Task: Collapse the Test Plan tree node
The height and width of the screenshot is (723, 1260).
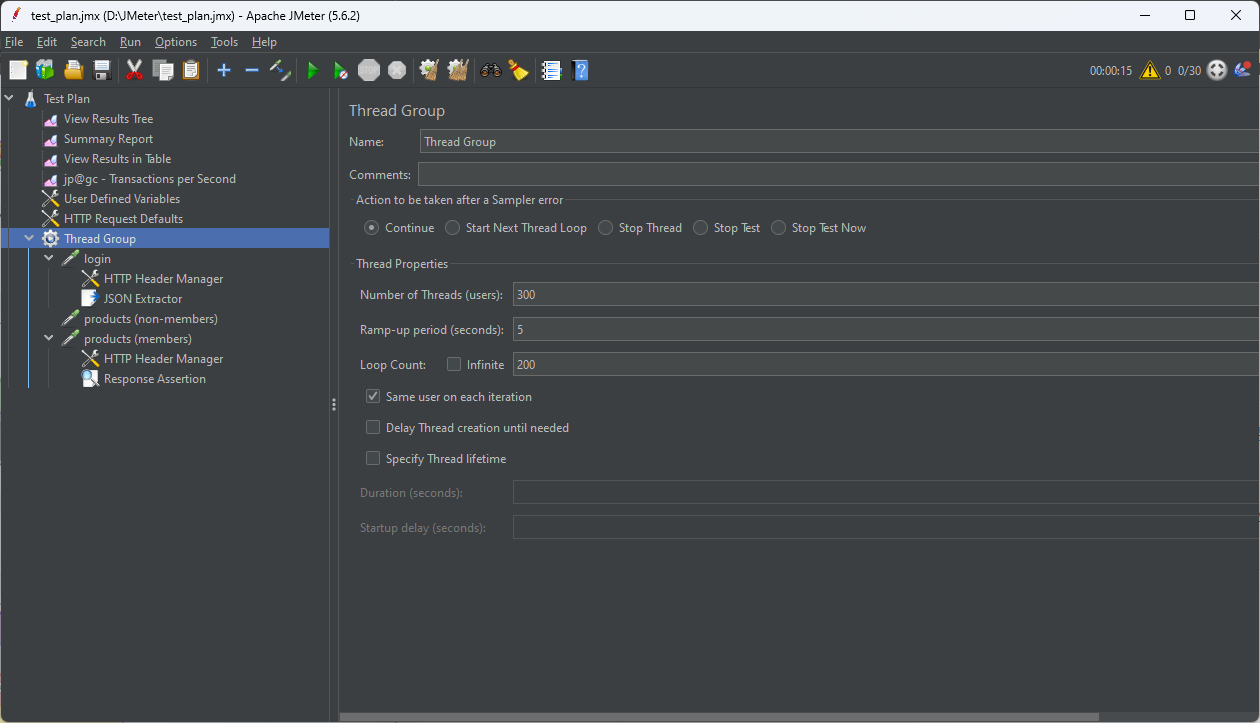Action: pos(10,98)
